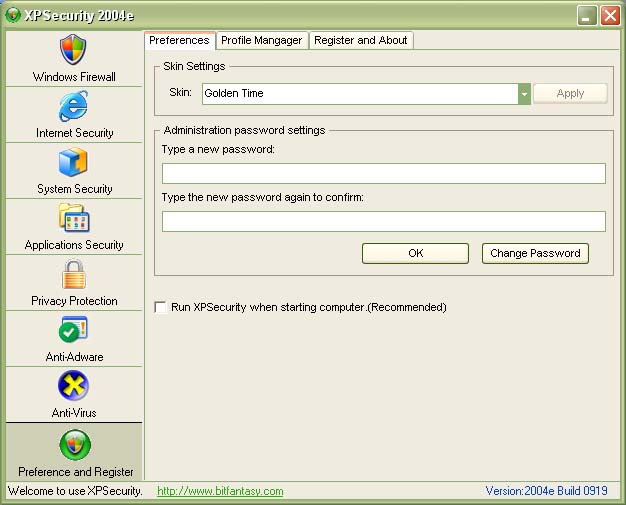The image size is (626, 505).
Task: Click the Anti-Virus label
Action: point(74,412)
